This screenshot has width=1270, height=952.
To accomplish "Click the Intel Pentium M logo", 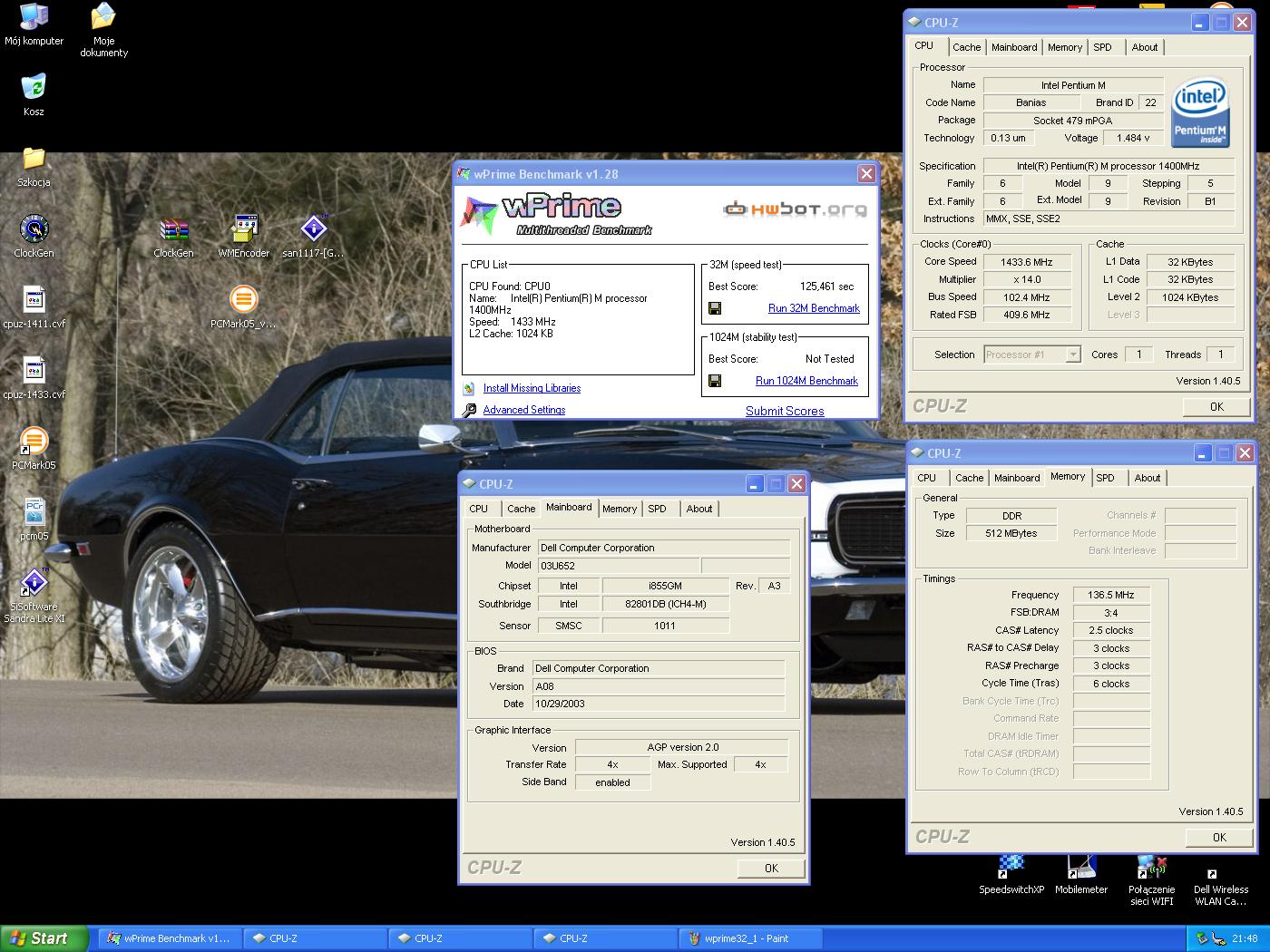I will pyautogui.click(x=1199, y=112).
